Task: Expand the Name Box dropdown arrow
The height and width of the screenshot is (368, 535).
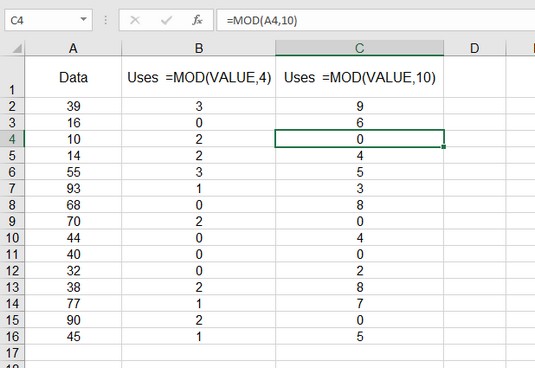Action: pyautogui.click(x=83, y=20)
